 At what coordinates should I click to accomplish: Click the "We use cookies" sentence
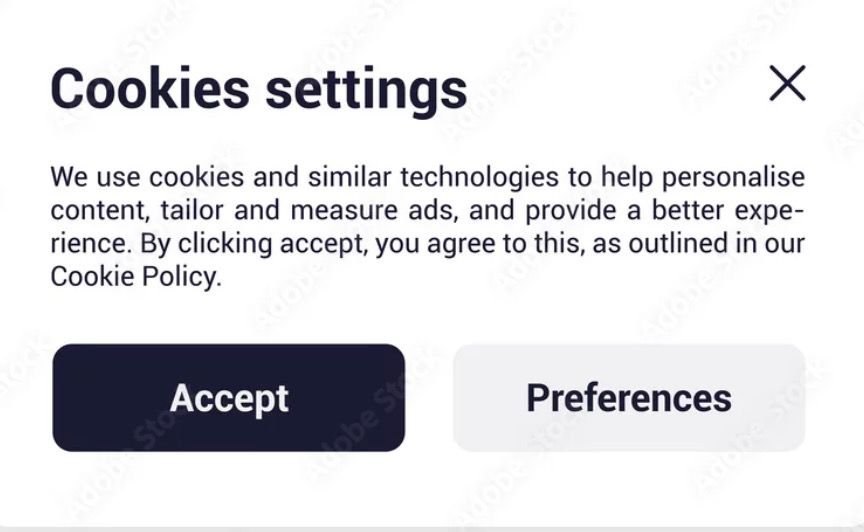pyautogui.click(x=150, y=178)
